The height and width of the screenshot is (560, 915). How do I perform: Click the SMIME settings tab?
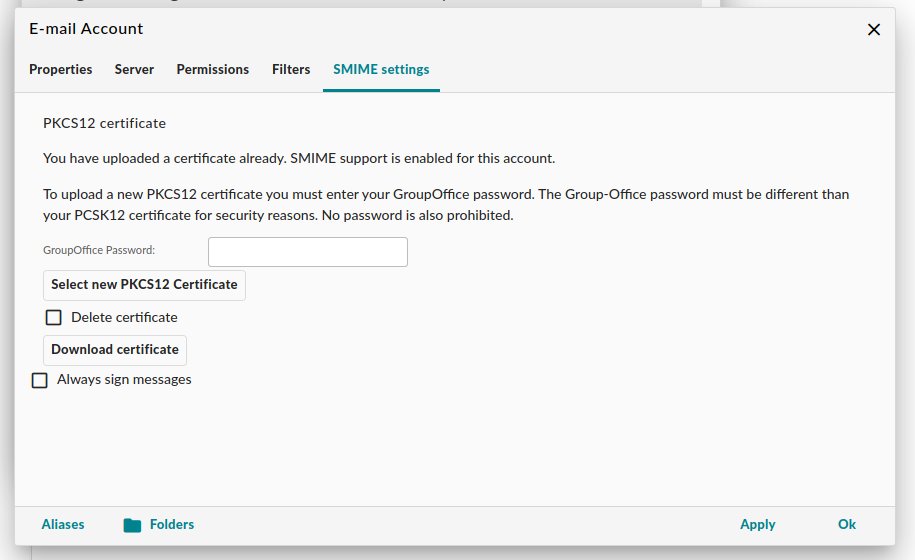381,69
